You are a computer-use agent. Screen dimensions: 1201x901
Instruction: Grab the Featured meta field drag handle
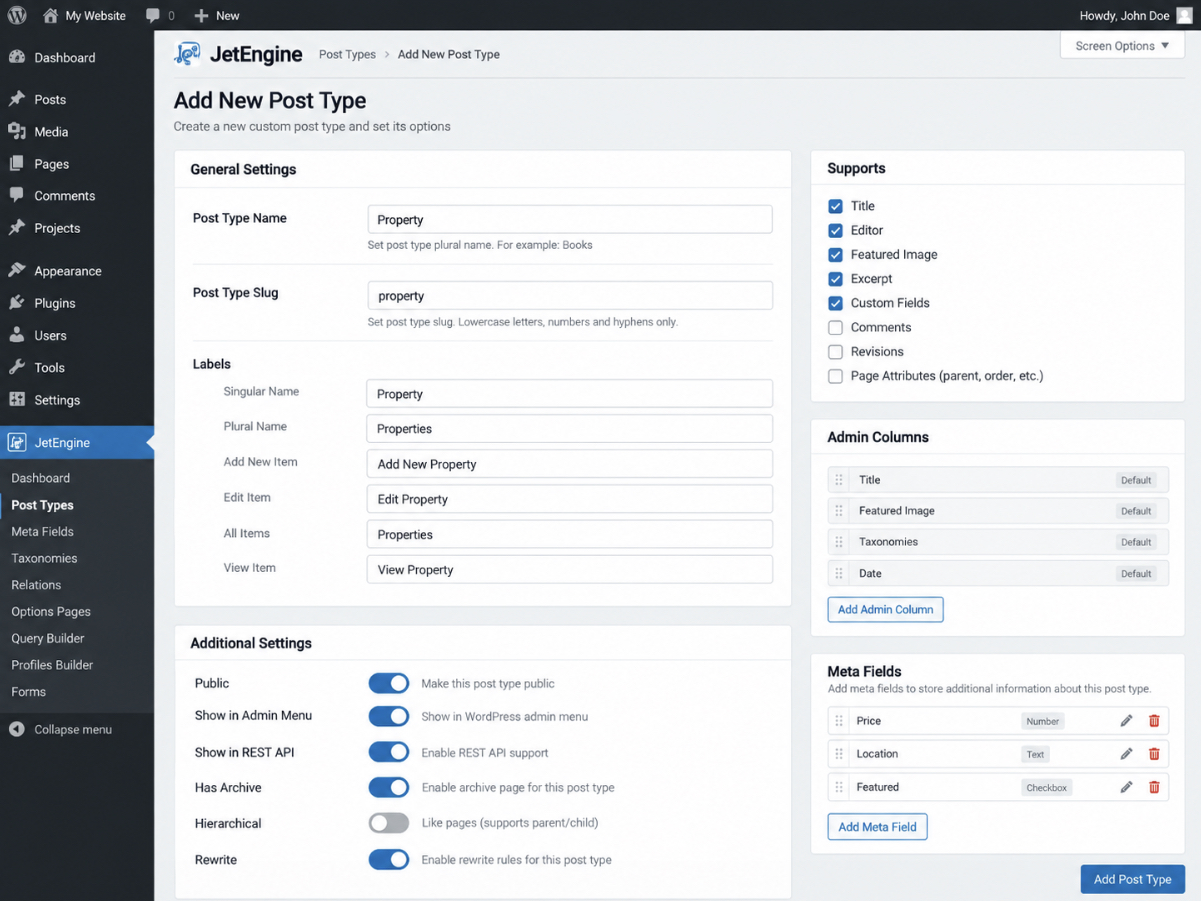pyautogui.click(x=839, y=787)
